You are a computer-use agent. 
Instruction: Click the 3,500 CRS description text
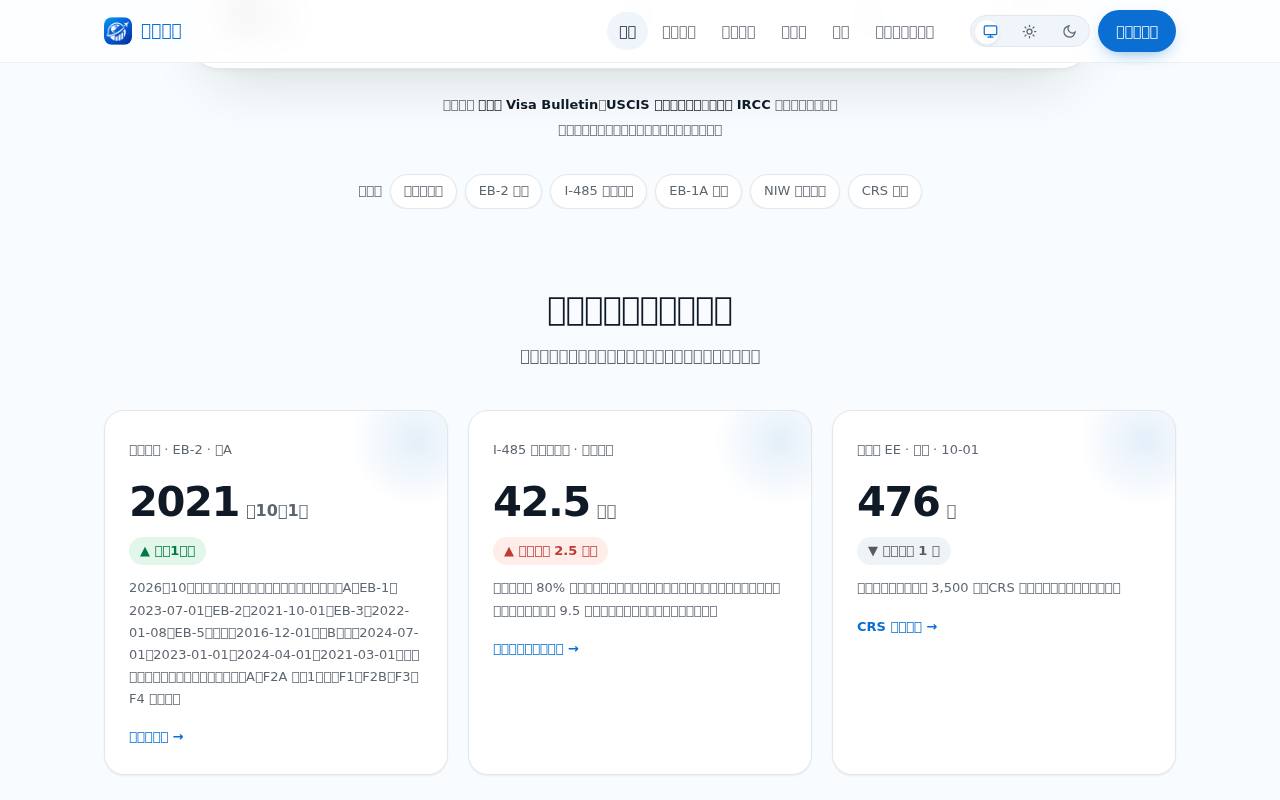coord(989,588)
